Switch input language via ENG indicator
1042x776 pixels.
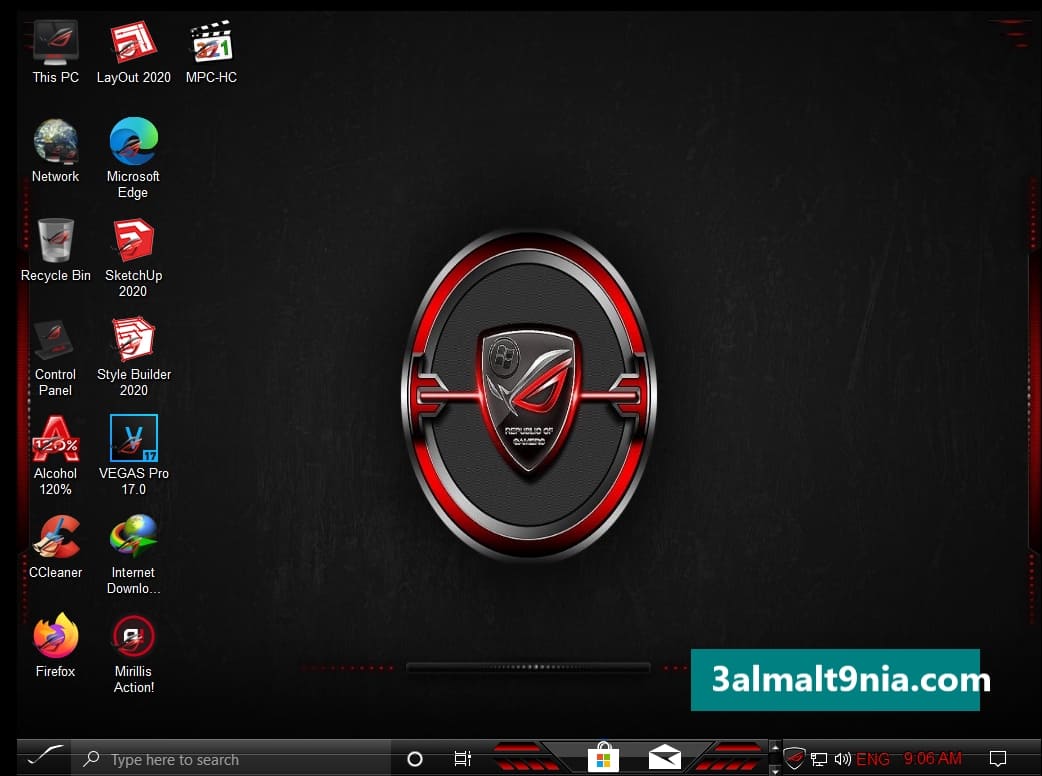coord(873,759)
